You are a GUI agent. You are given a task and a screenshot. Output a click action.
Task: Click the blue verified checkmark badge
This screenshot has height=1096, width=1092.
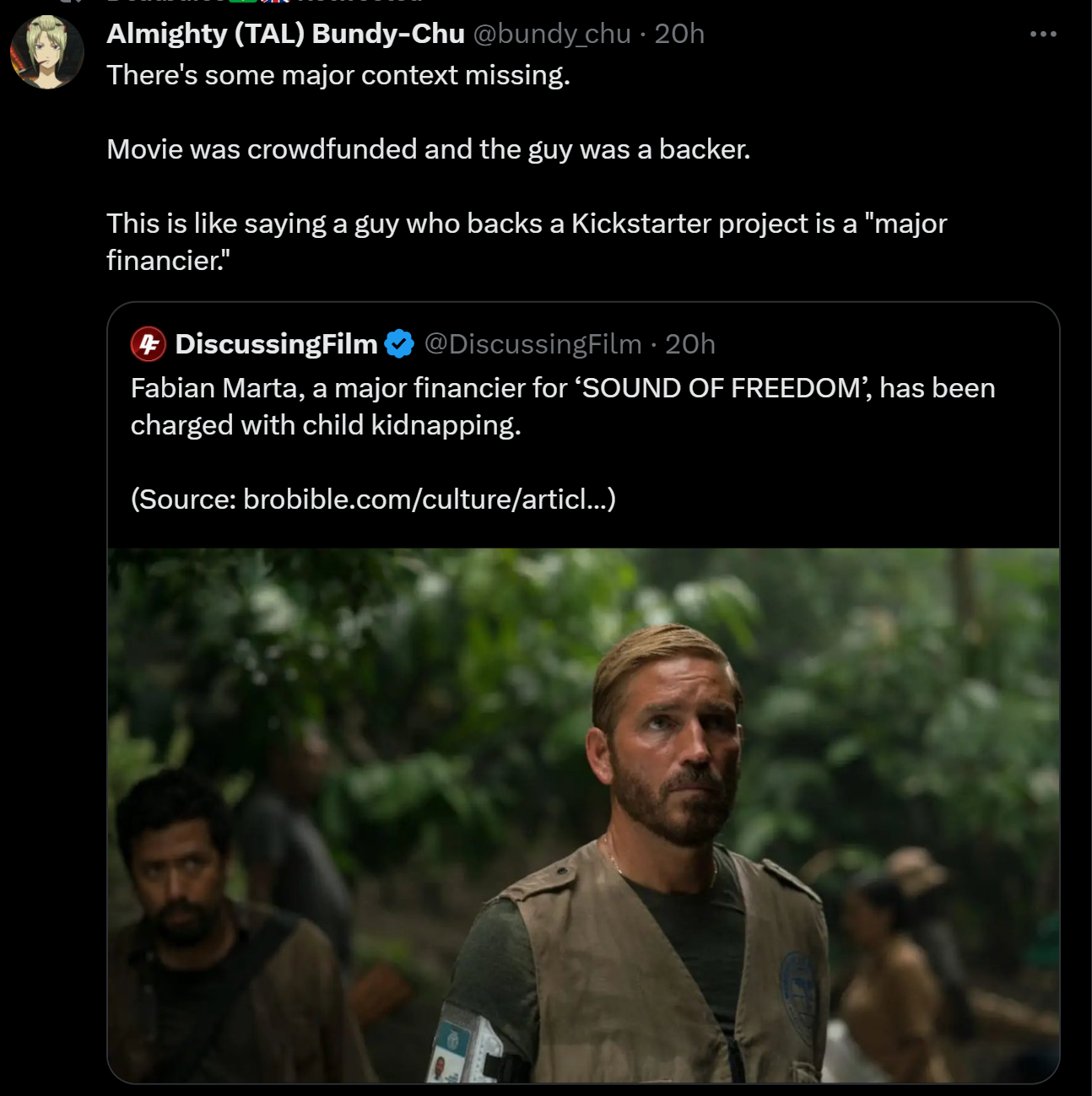(399, 344)
